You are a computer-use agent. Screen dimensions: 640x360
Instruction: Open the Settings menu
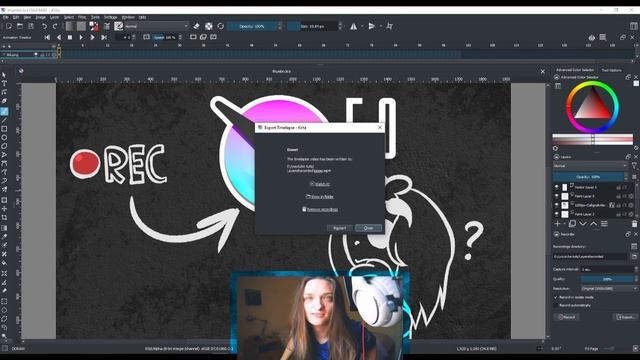(110, 17)
